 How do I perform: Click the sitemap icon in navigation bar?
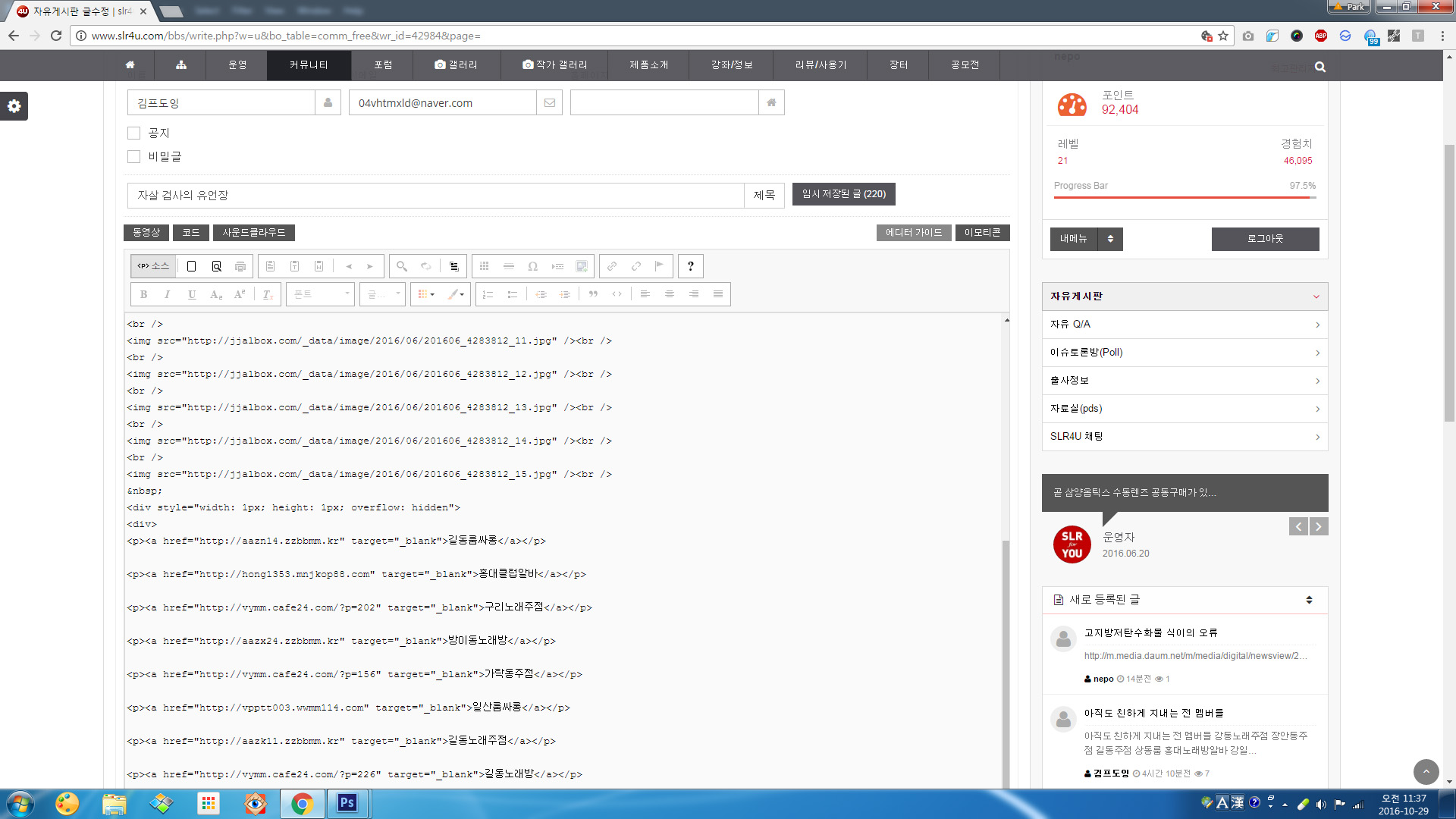click(x=180, y=65)
